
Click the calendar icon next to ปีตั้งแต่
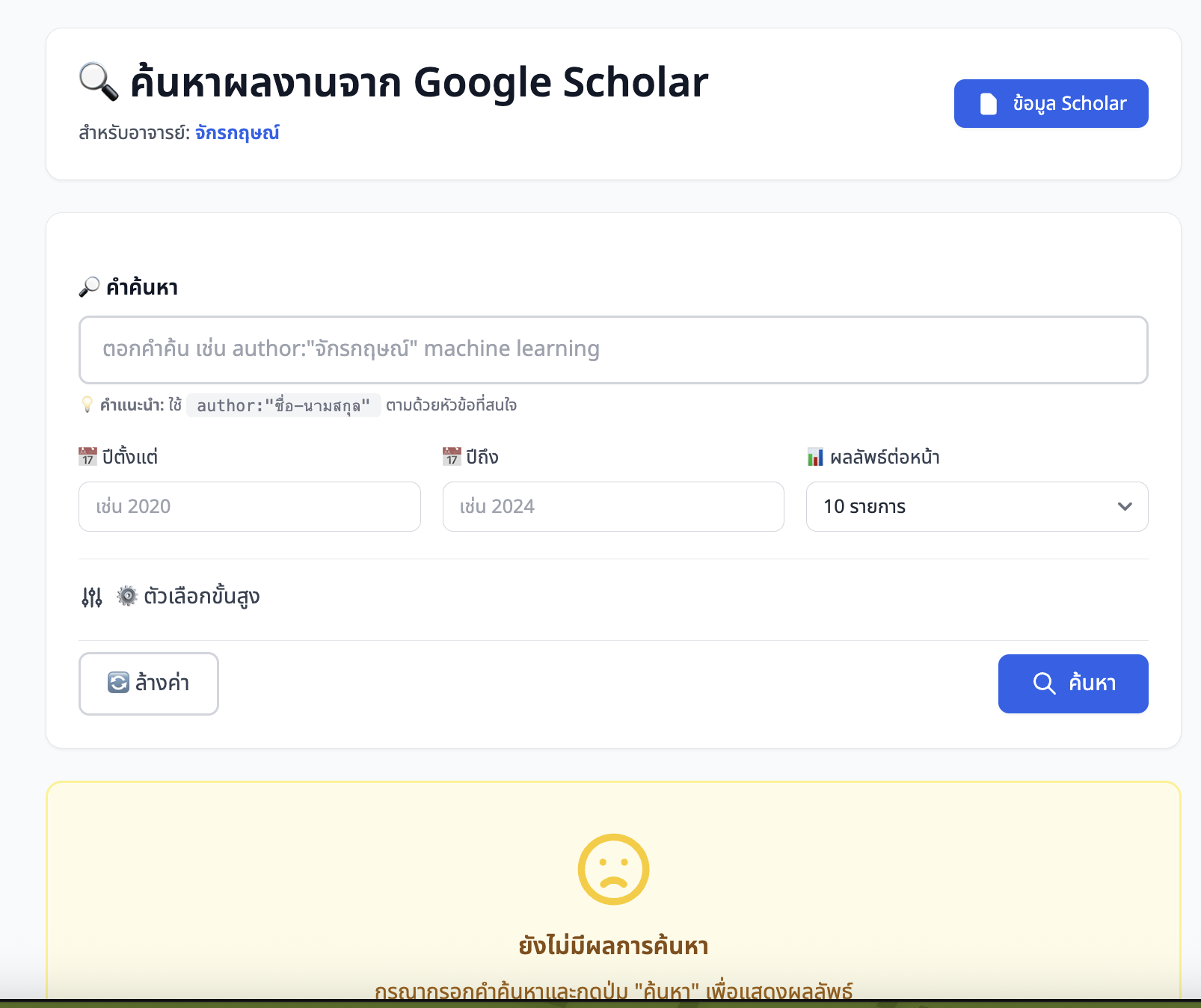point(87,455)
